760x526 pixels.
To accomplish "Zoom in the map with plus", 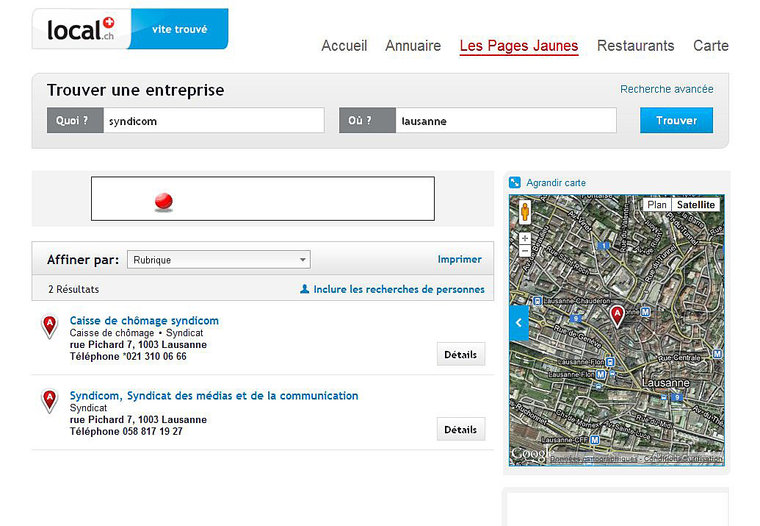I will (524, 239).
